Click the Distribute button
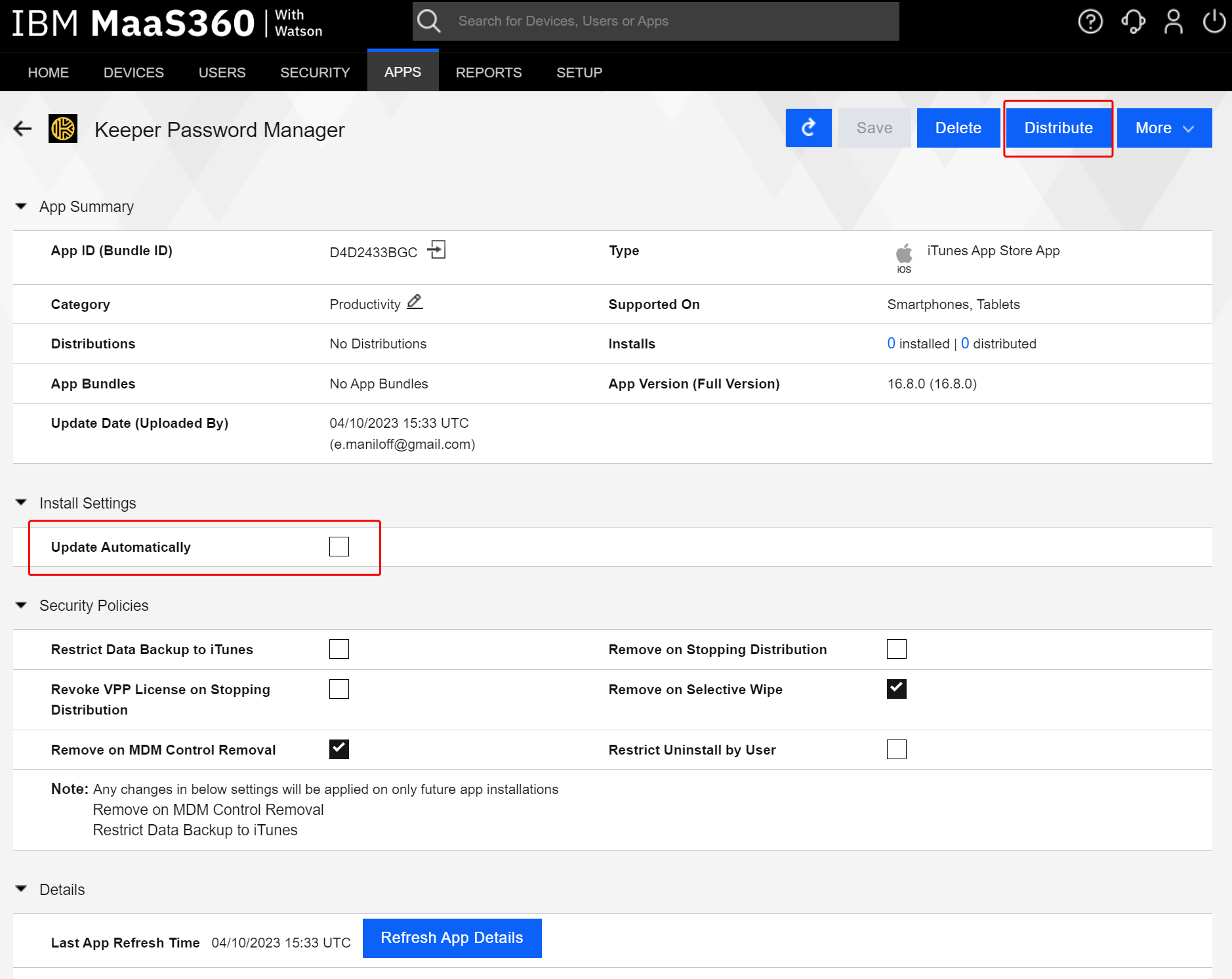 1058,128
